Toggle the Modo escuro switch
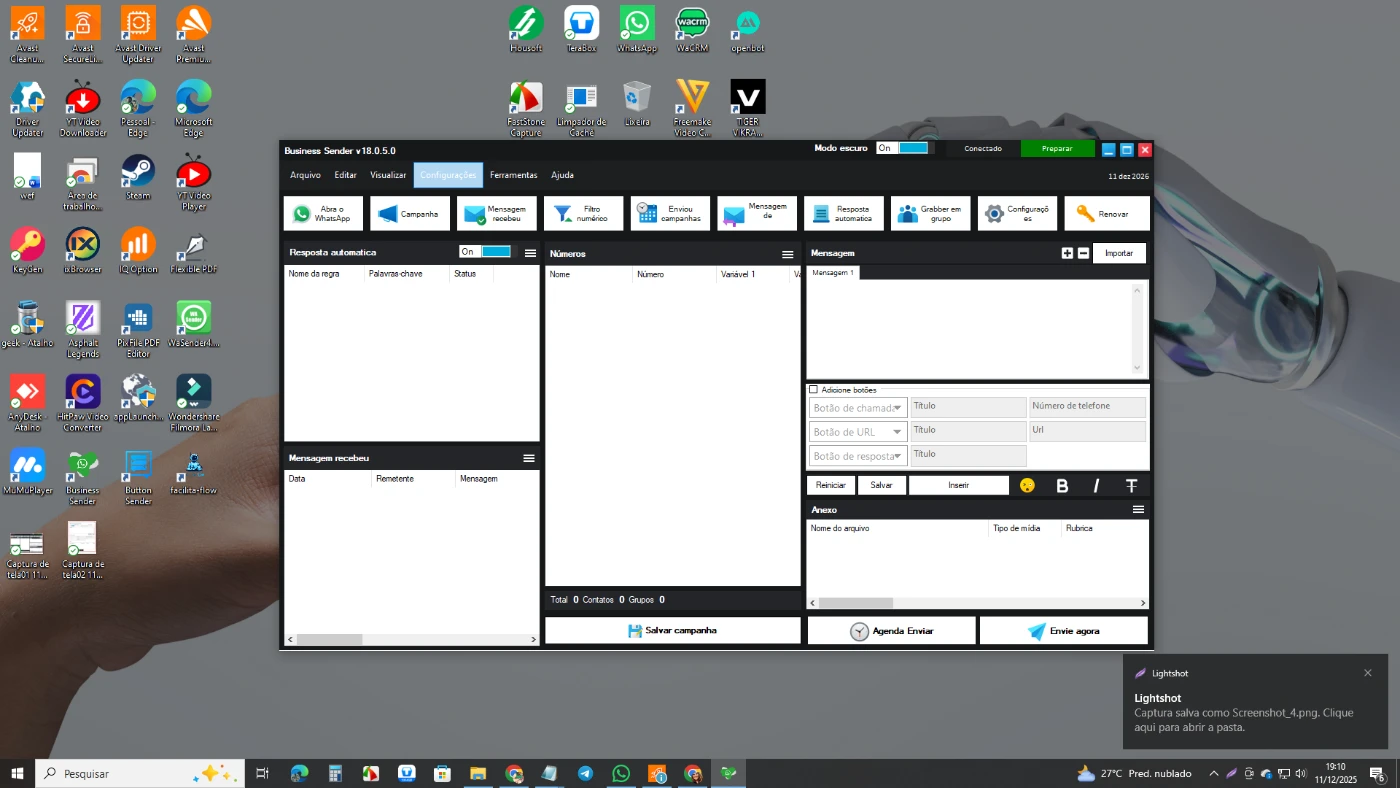The image size is (1400, 788). click(x=902, y=148)
